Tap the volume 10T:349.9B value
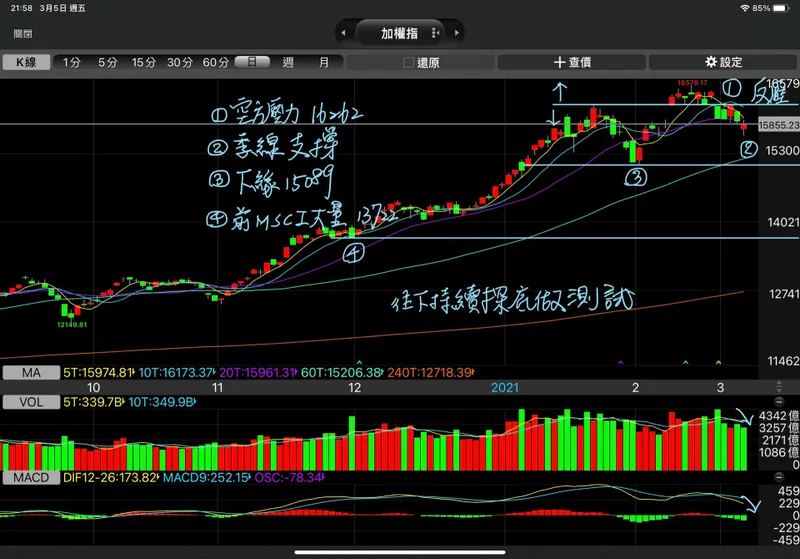 (161, 402)
